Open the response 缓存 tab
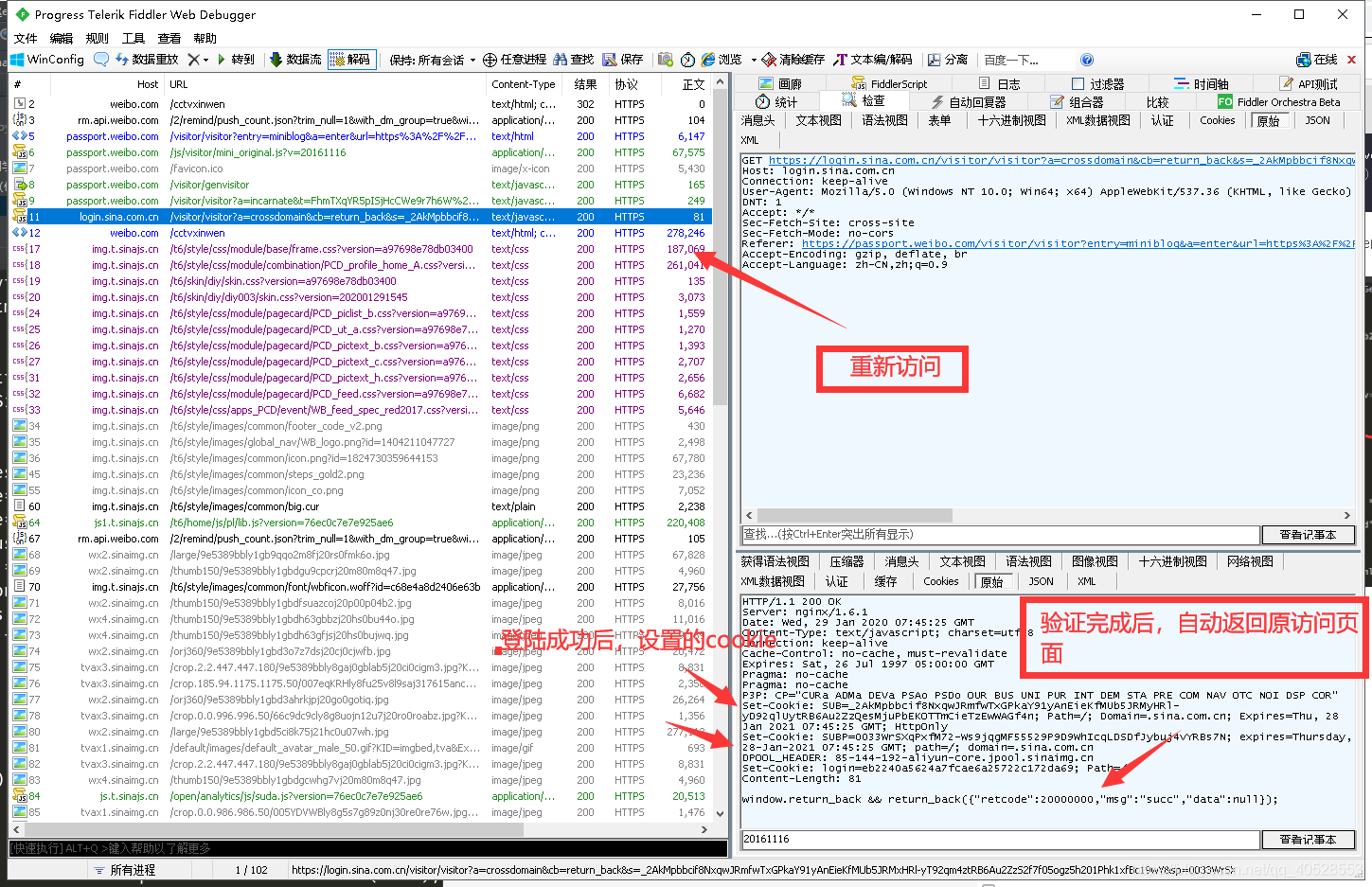This screenshot has height=887, width=1372. [x=885, y=581]
